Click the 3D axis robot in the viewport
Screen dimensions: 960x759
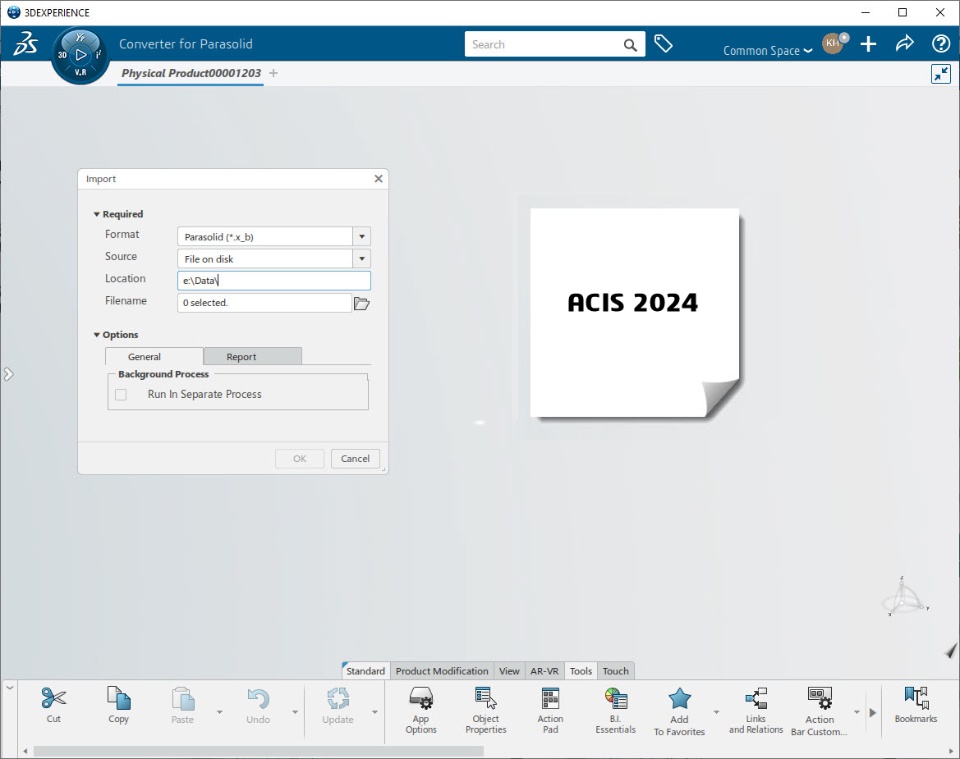[904, 598]
